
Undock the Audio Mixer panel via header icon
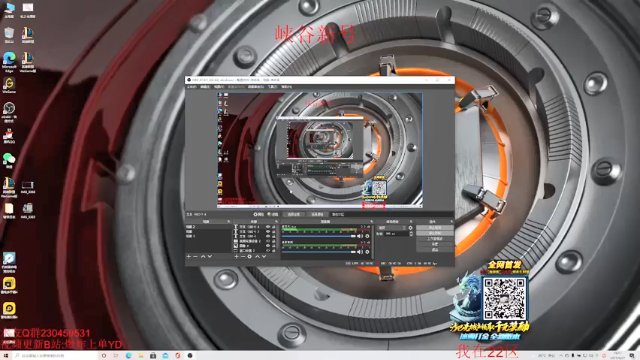point(371,221)
